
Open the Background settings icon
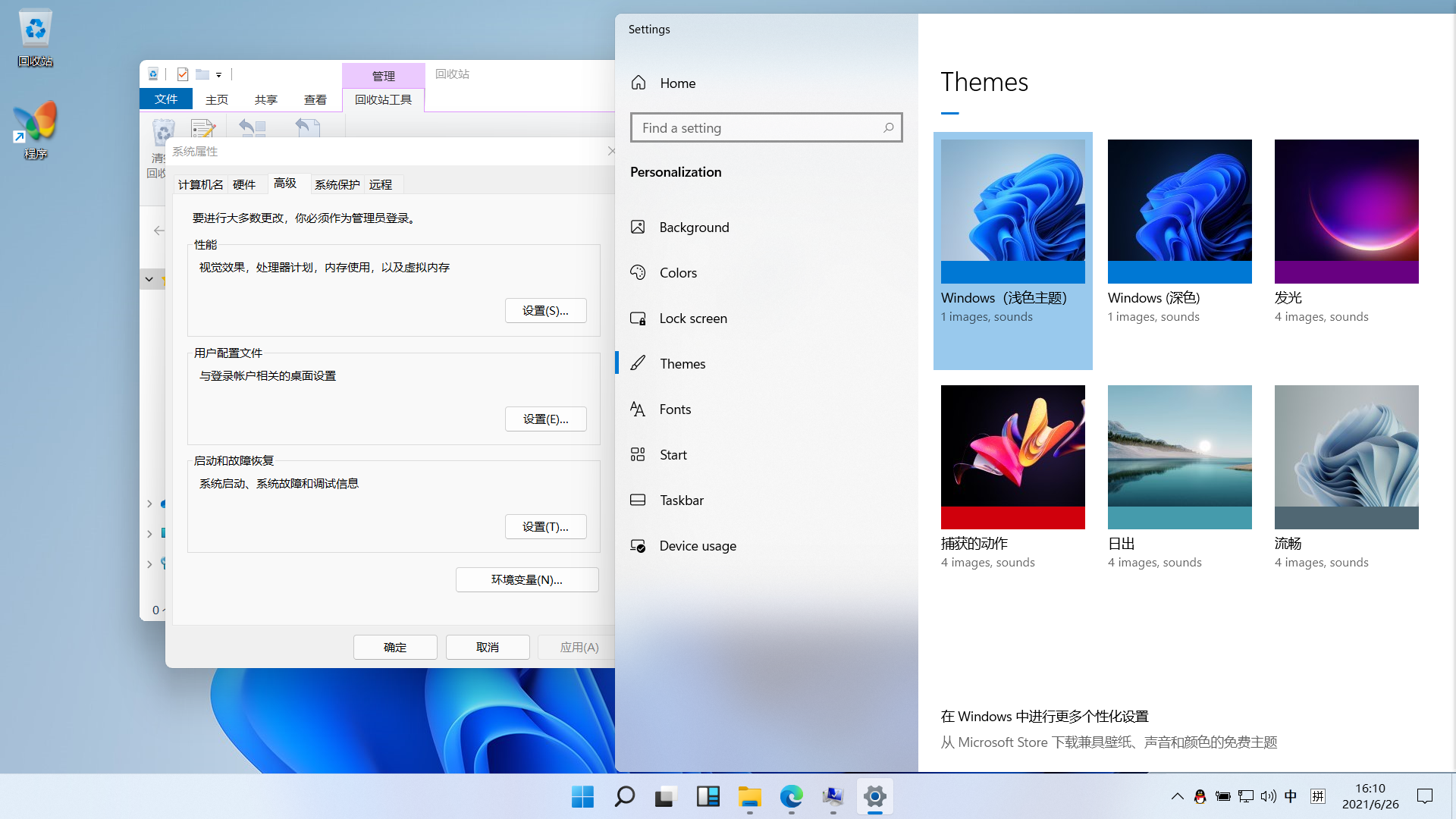tap(638, 227)
